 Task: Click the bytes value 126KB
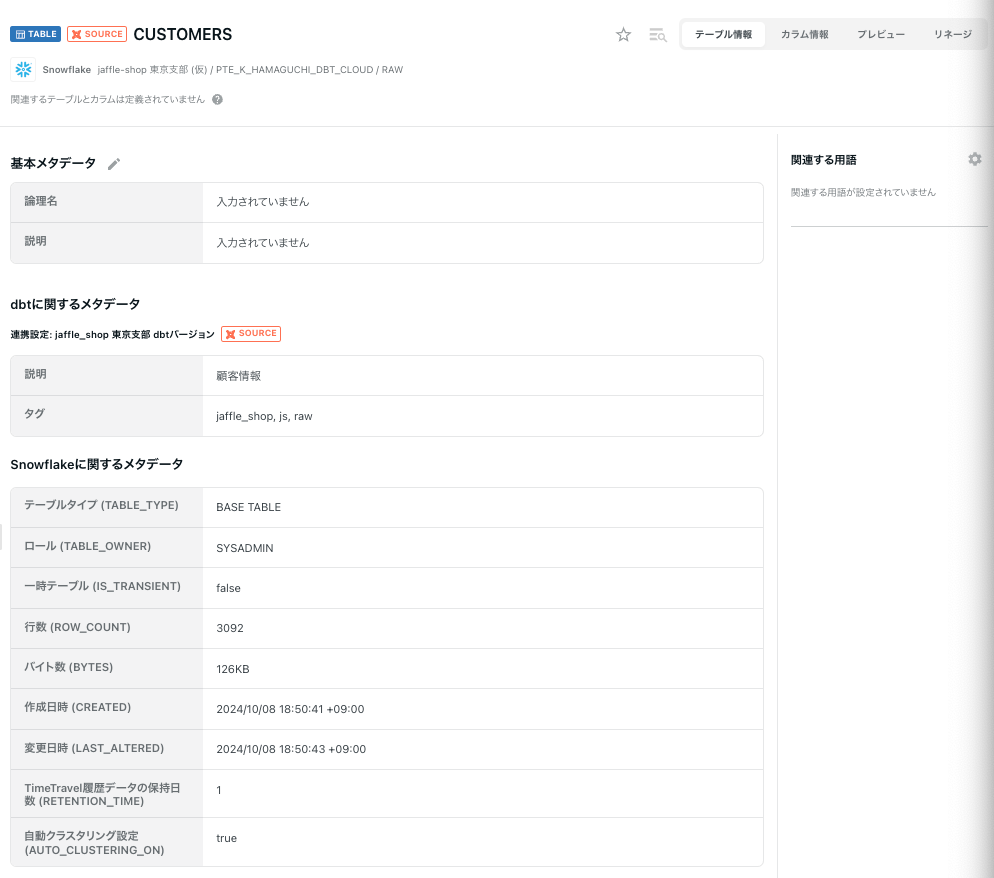pyautogui.click(x=233, y=669)
